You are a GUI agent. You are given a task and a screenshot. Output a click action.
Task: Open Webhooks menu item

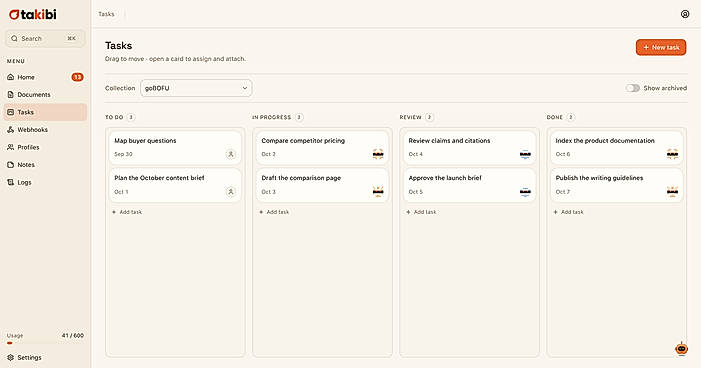pos(45,130)
